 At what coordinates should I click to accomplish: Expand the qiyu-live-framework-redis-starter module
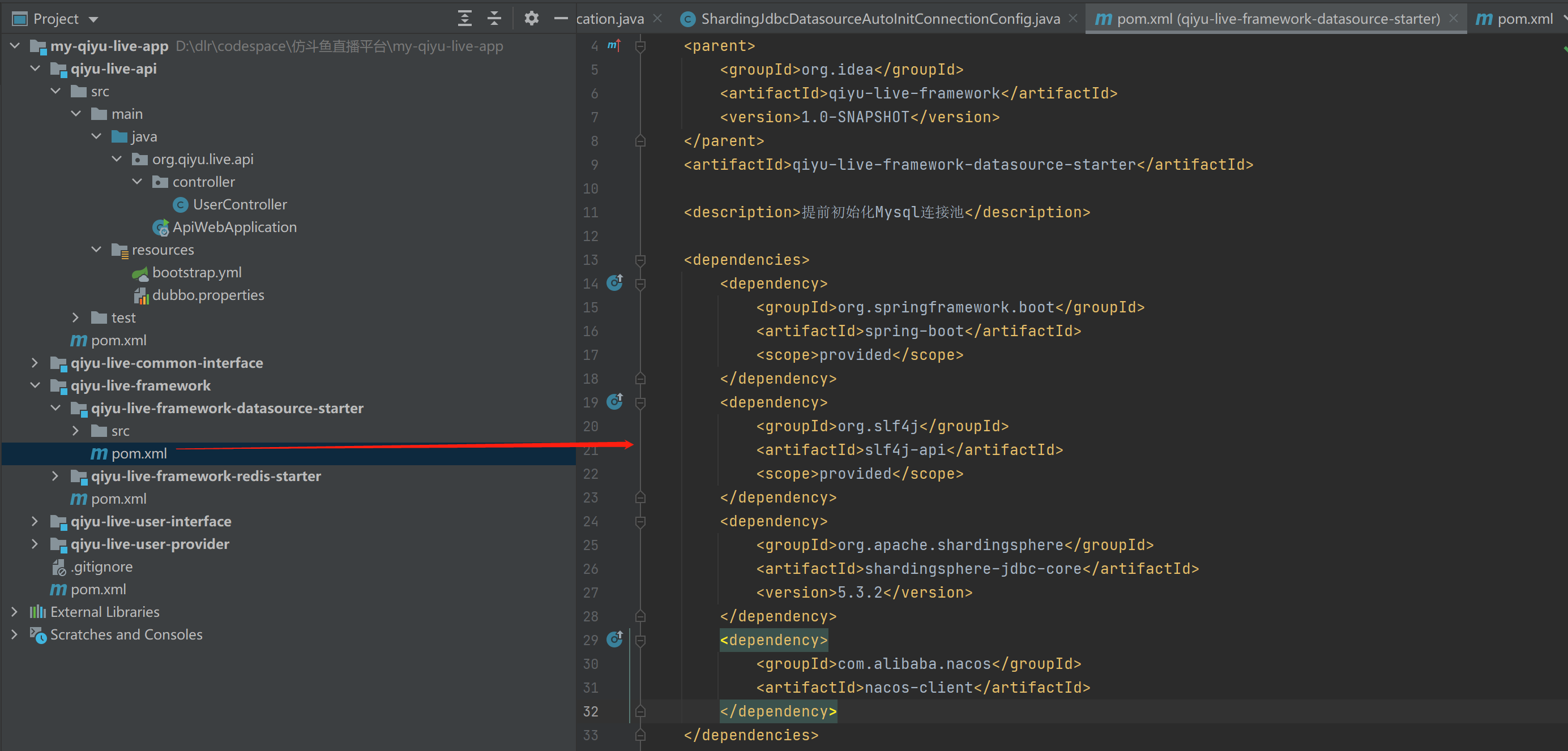click(x=55, y=476)
